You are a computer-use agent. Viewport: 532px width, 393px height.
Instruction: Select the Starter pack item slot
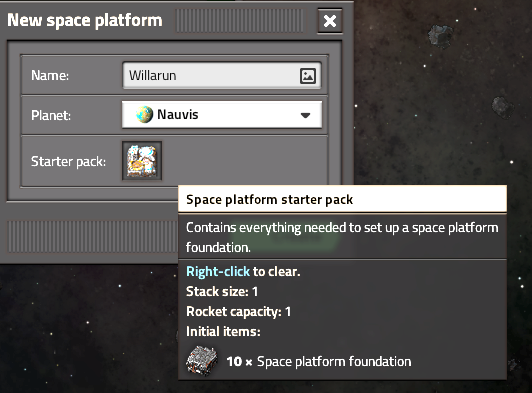142,161
